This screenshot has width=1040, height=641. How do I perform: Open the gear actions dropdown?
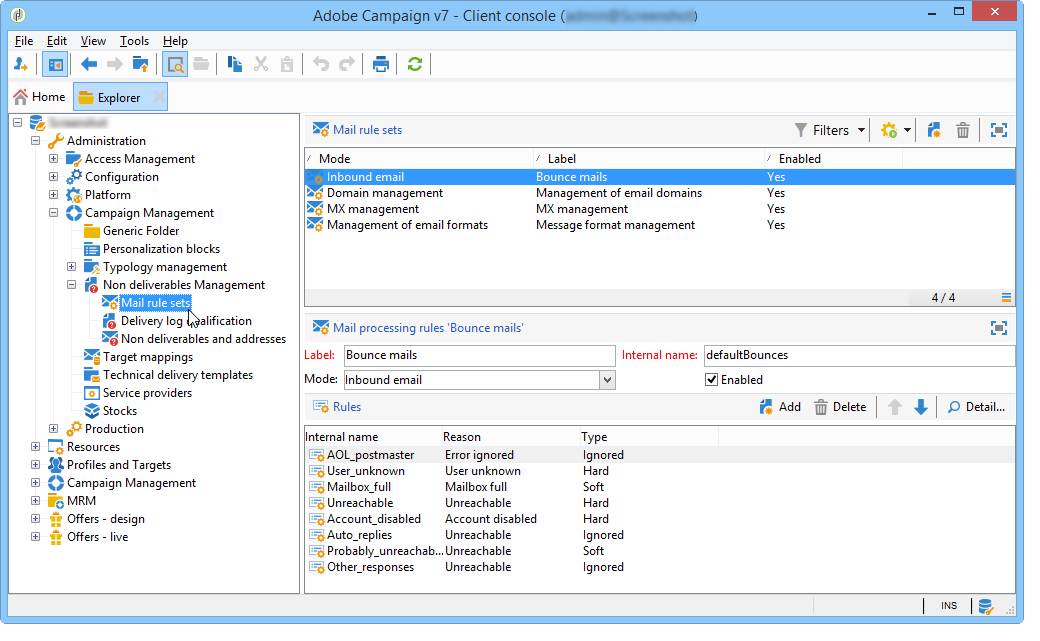pos(895,130)
